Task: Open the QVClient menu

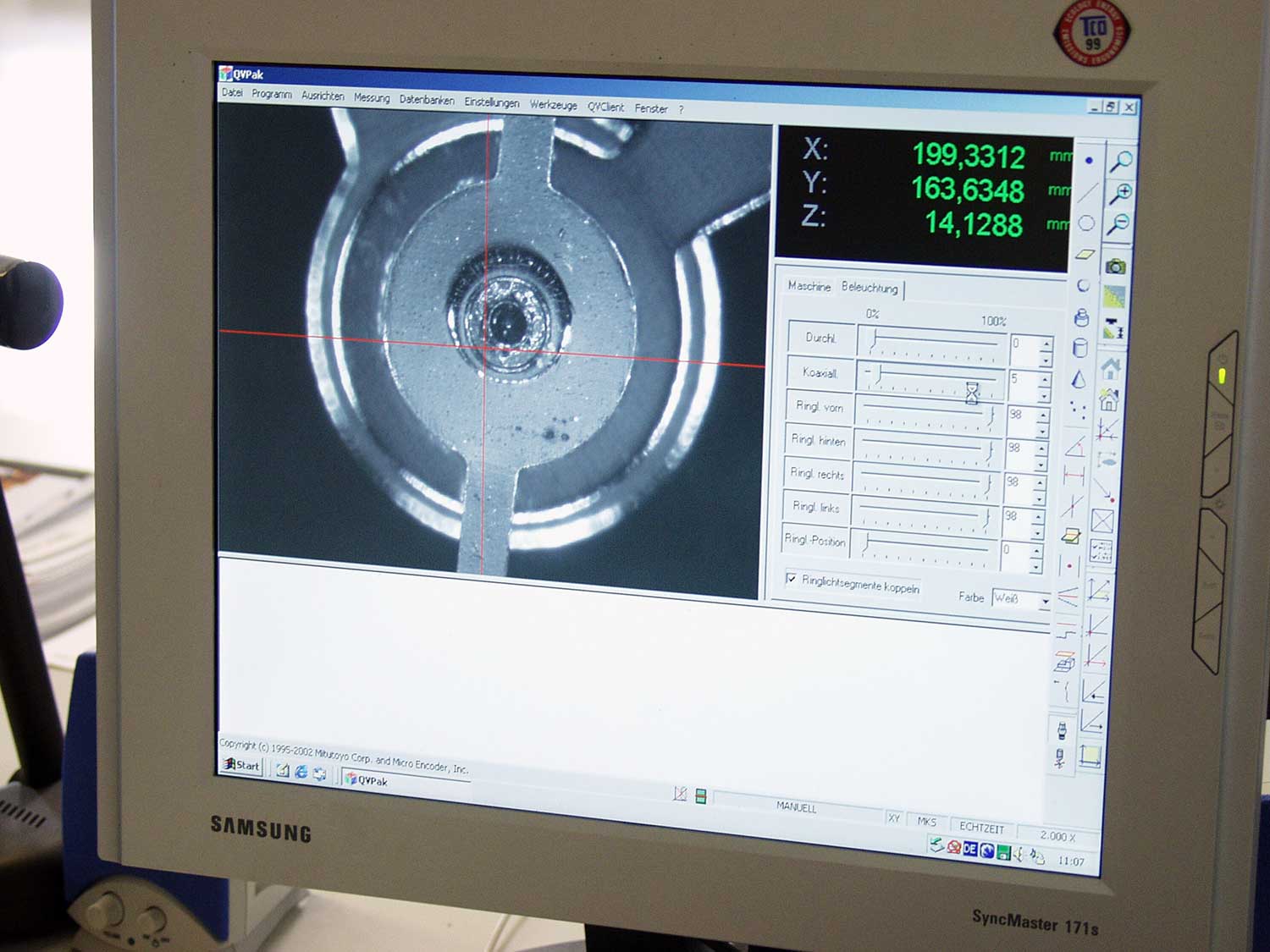Action: click(x=605, y=107)
